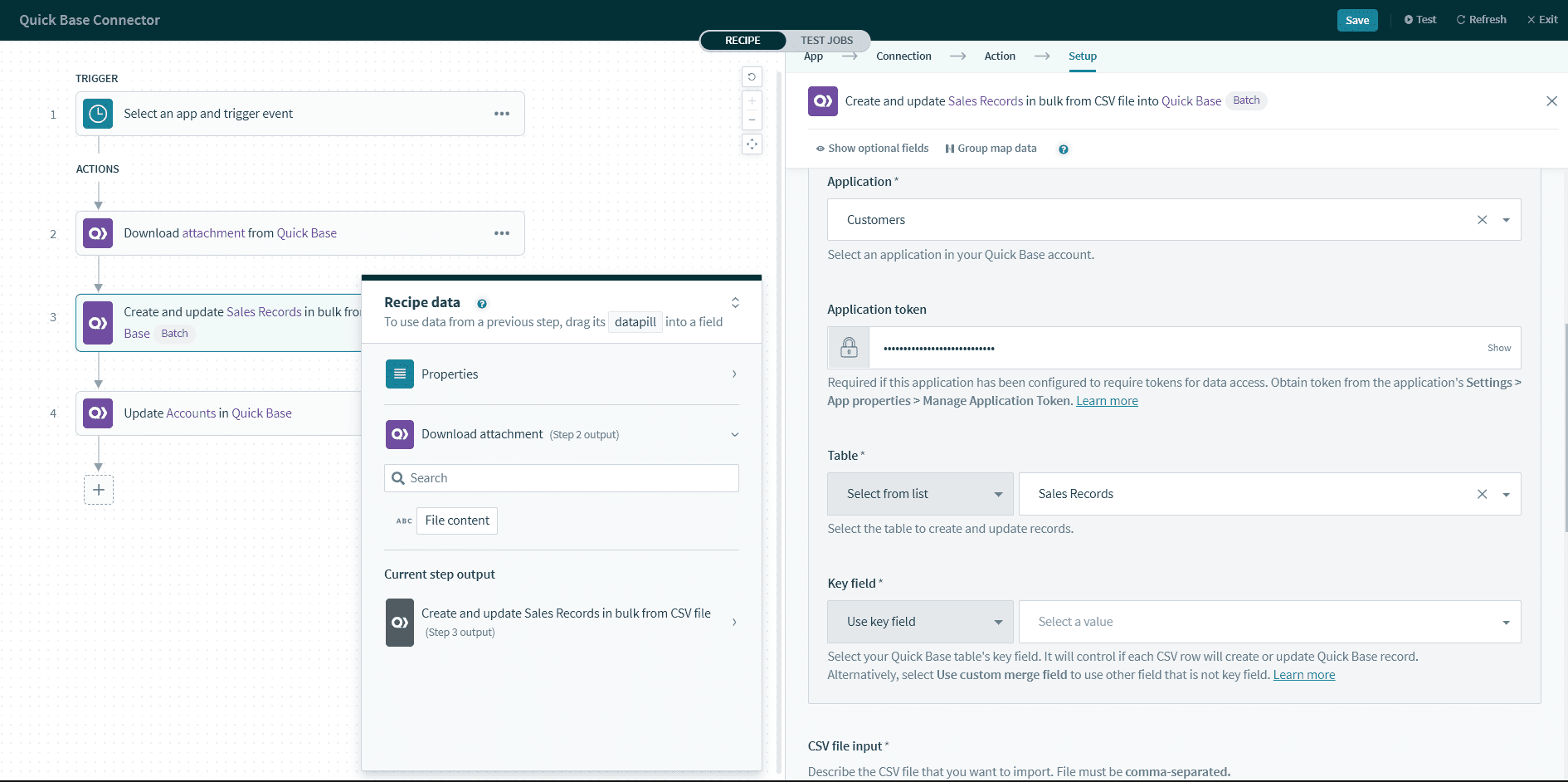Open the three-dot menu on the Download attachment step
1568x782 pixels.
pyautogui.click(x=502, y=233)
